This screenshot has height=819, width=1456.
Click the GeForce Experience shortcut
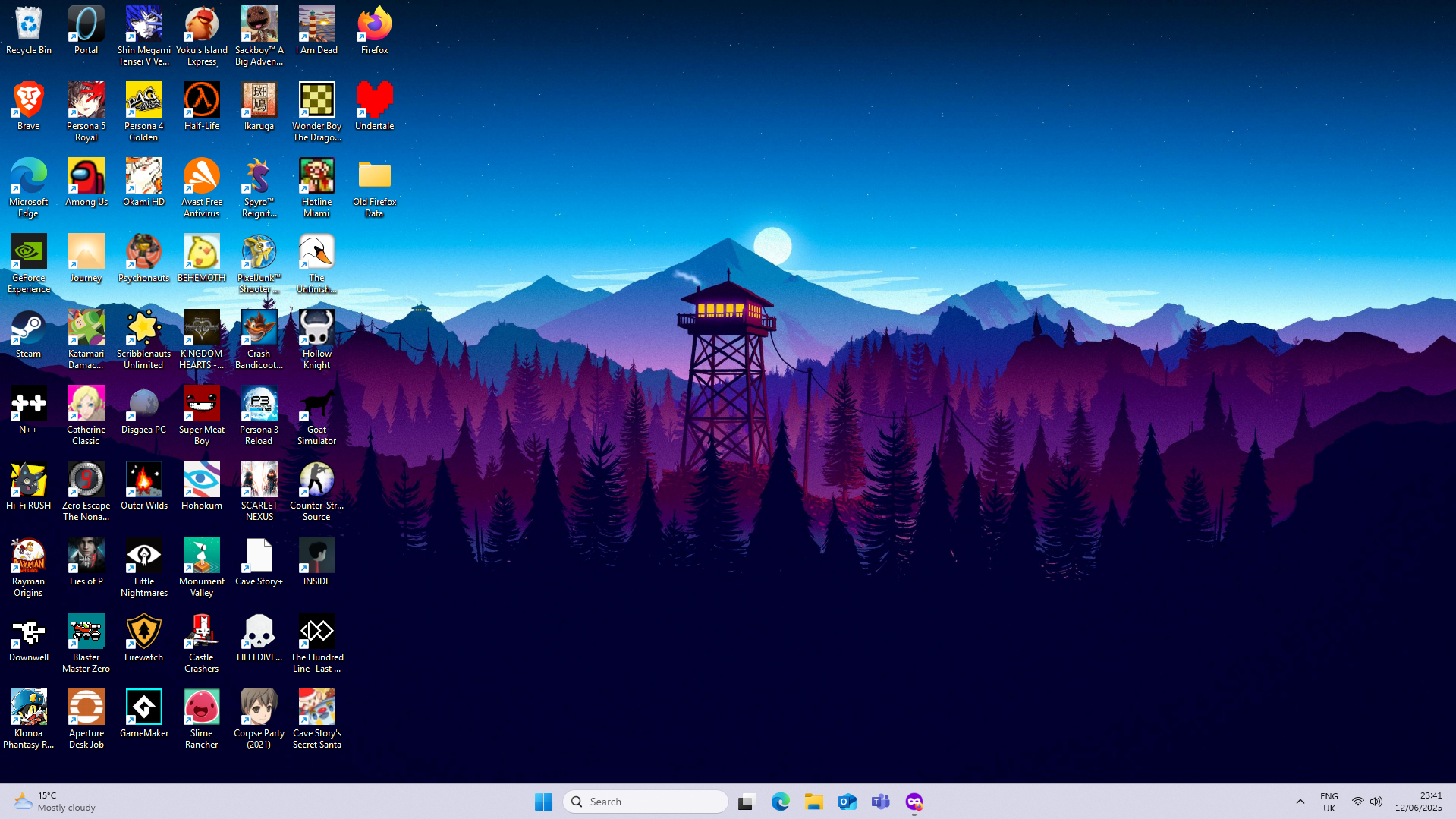[29, 252]
